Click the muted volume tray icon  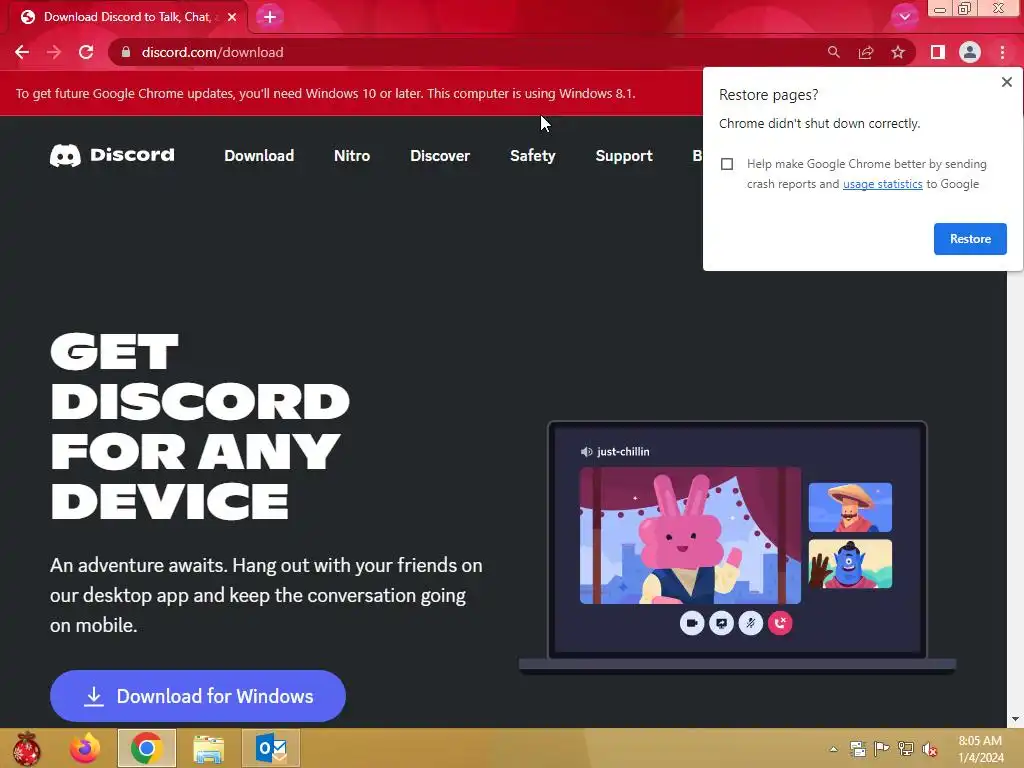pos(929,749)
